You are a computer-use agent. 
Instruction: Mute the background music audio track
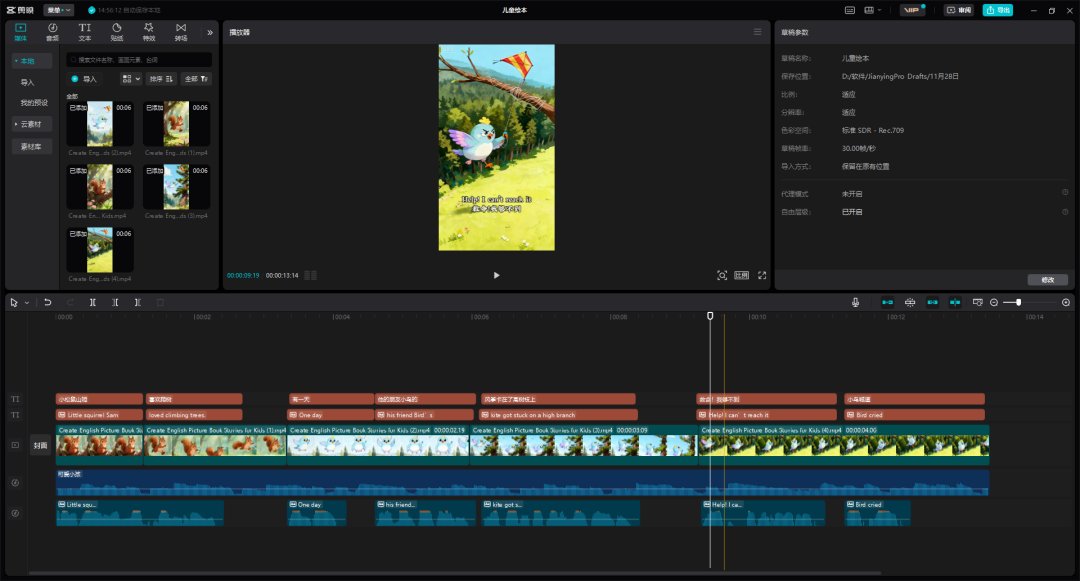[x=15, y=483]
